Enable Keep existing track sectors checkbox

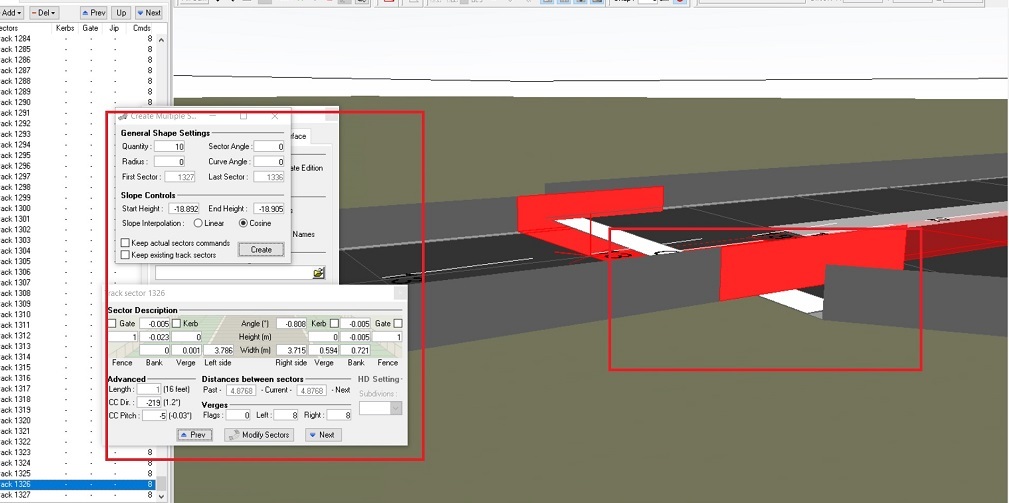tap(126, 255)
